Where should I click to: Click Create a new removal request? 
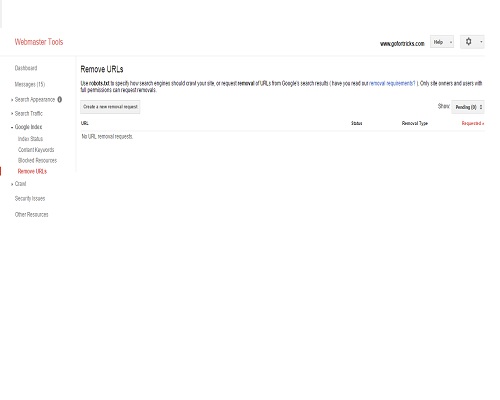click(x=110, y=107)
